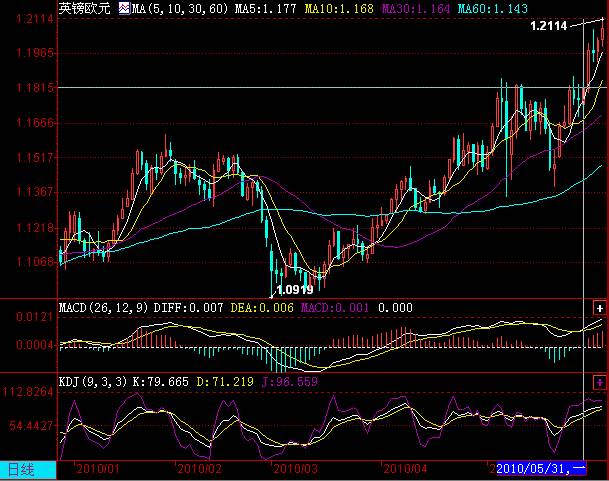Select the 日线 daily period tab

pos(28,470)
